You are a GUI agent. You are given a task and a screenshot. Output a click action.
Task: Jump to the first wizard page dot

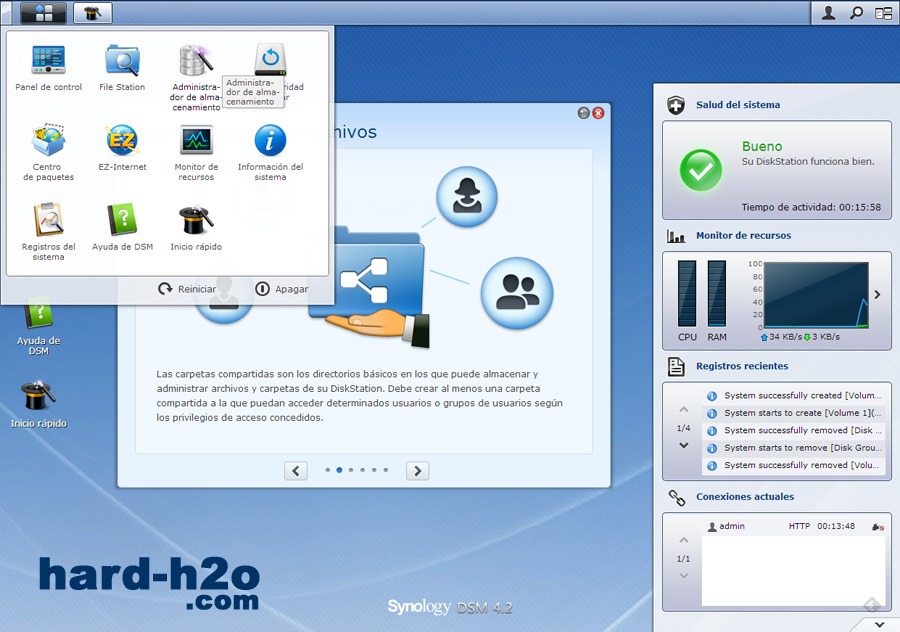(x=328, y=470)
